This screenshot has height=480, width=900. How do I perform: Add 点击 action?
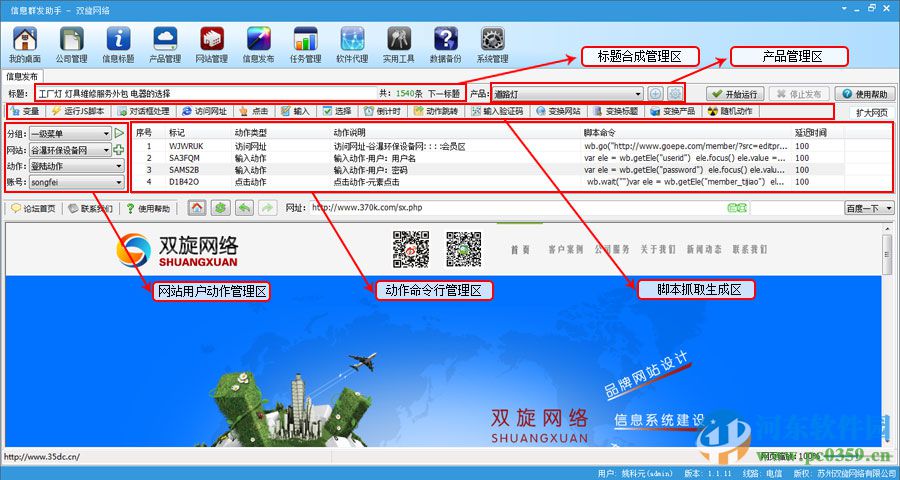pyautogui.click(x=254, y=111)
